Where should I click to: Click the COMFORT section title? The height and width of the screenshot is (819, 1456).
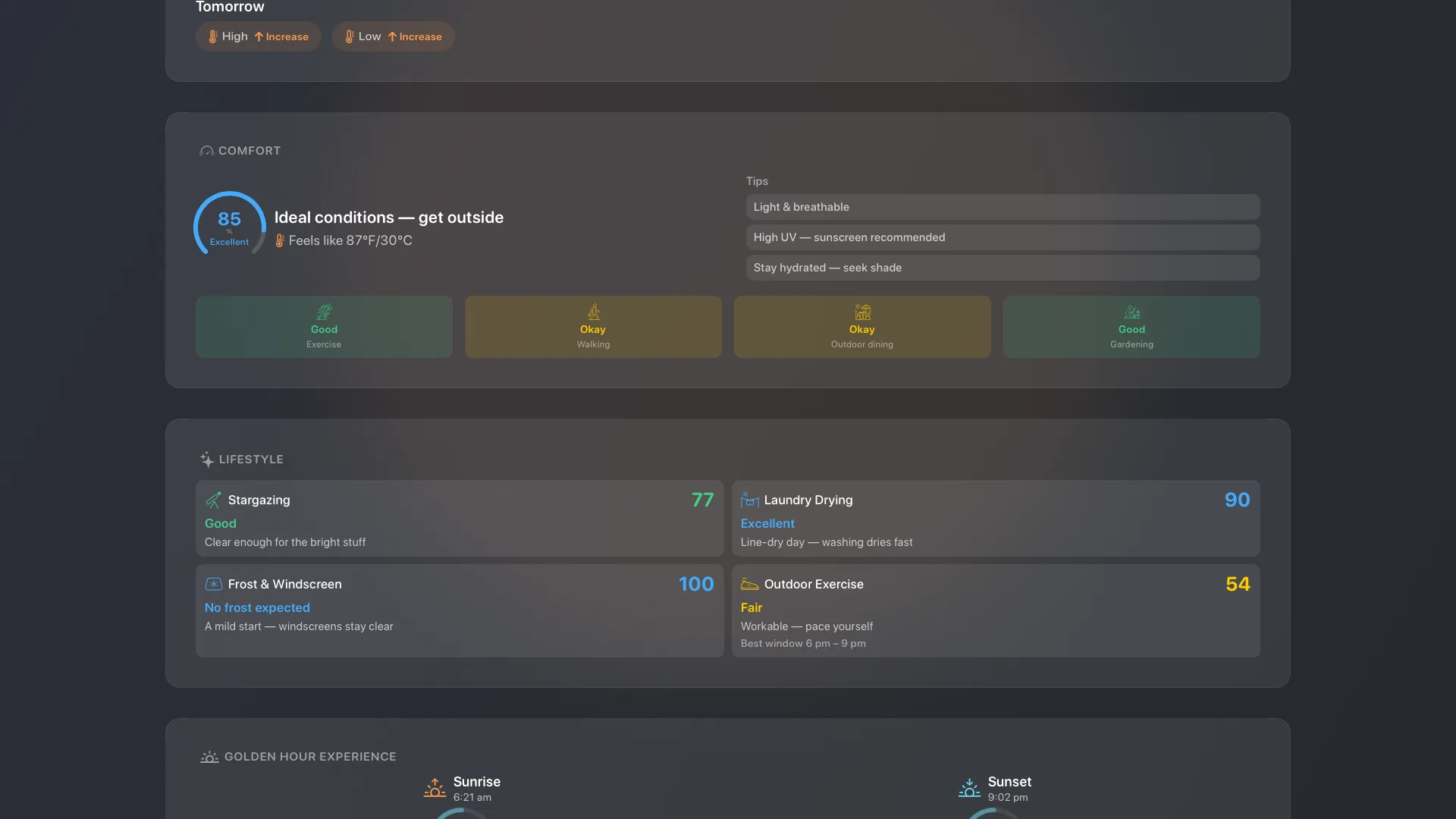pos(249,151)
